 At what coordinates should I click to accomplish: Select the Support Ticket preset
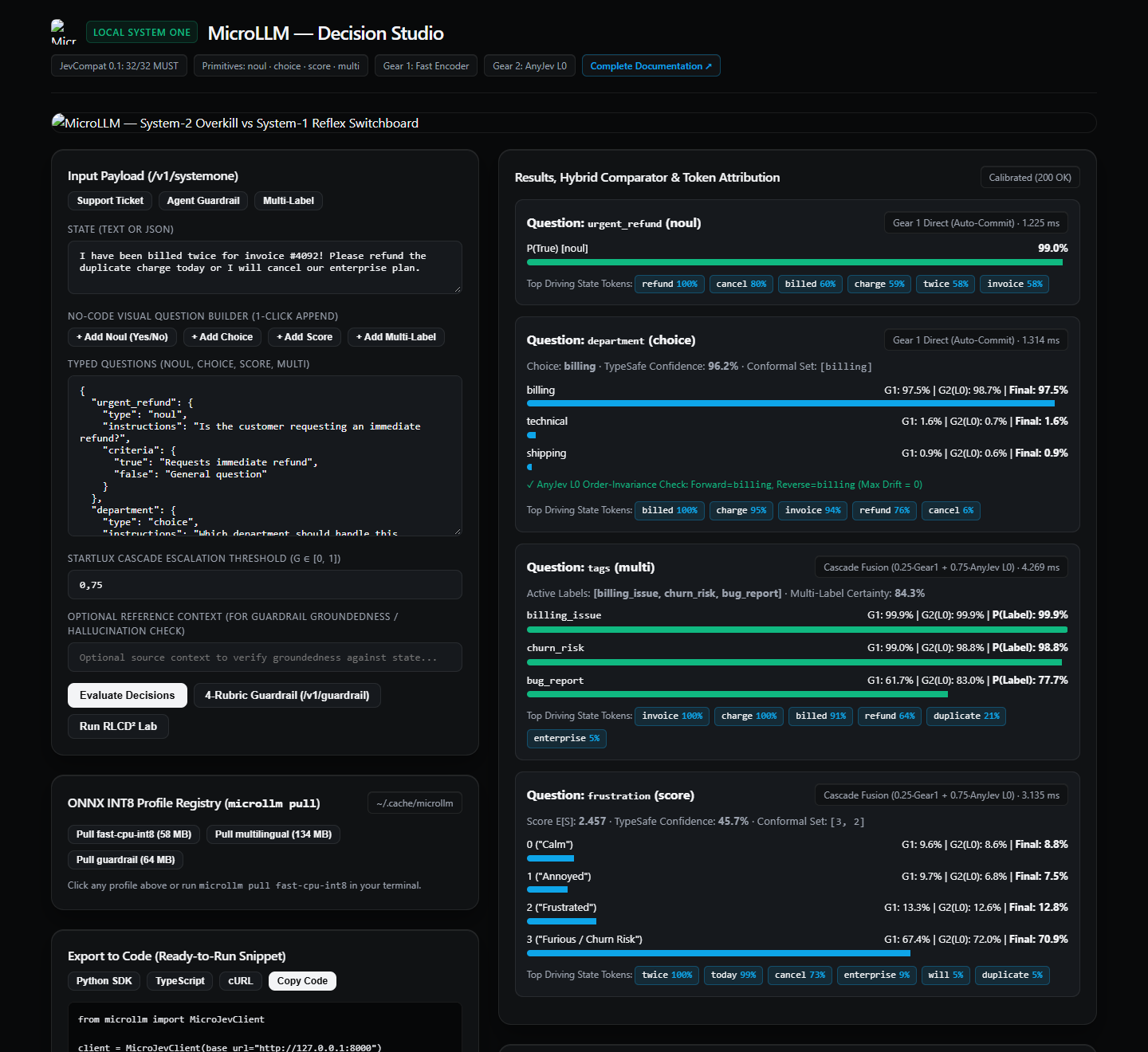pyautogui.click(x=110, y=201)
